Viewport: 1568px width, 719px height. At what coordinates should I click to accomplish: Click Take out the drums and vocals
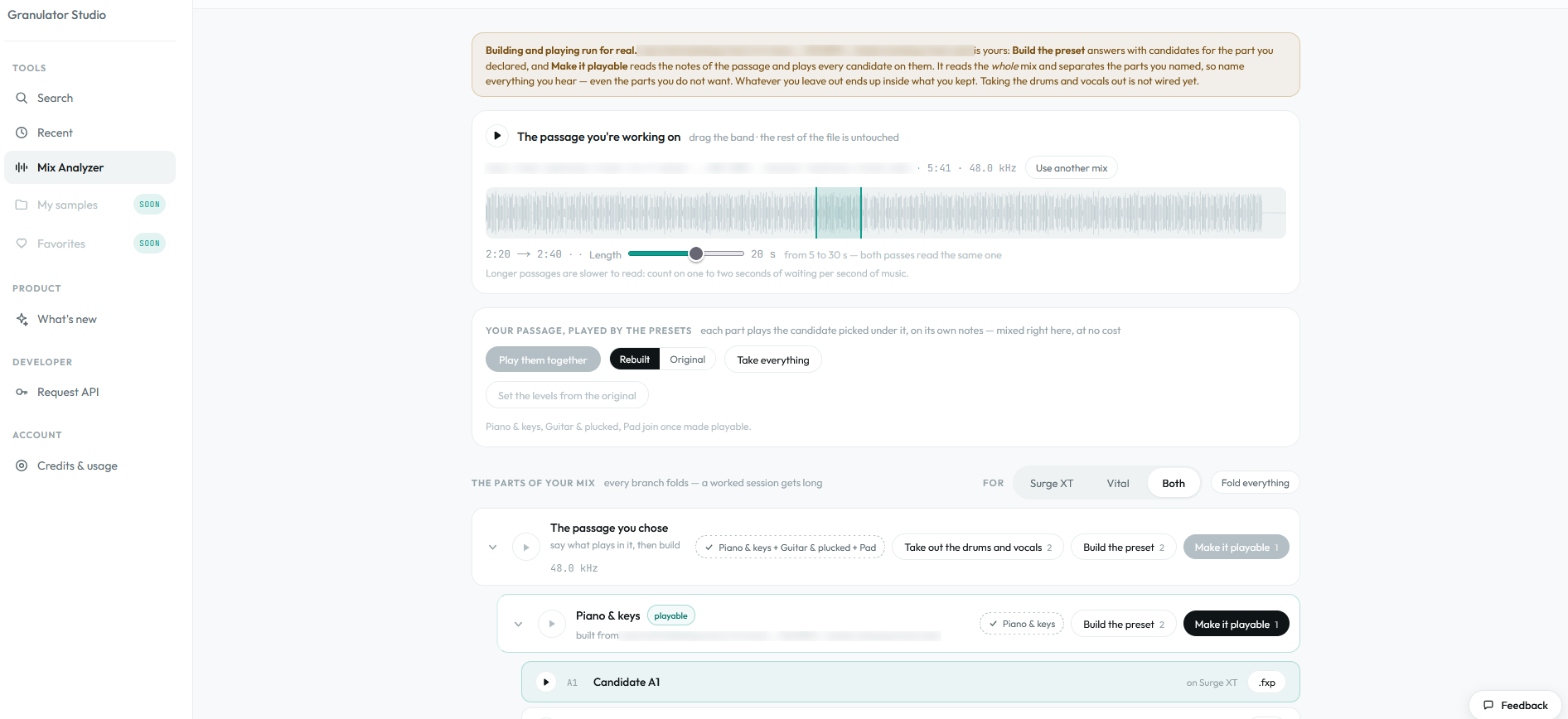pyautogui.click(x=978, y=548)
